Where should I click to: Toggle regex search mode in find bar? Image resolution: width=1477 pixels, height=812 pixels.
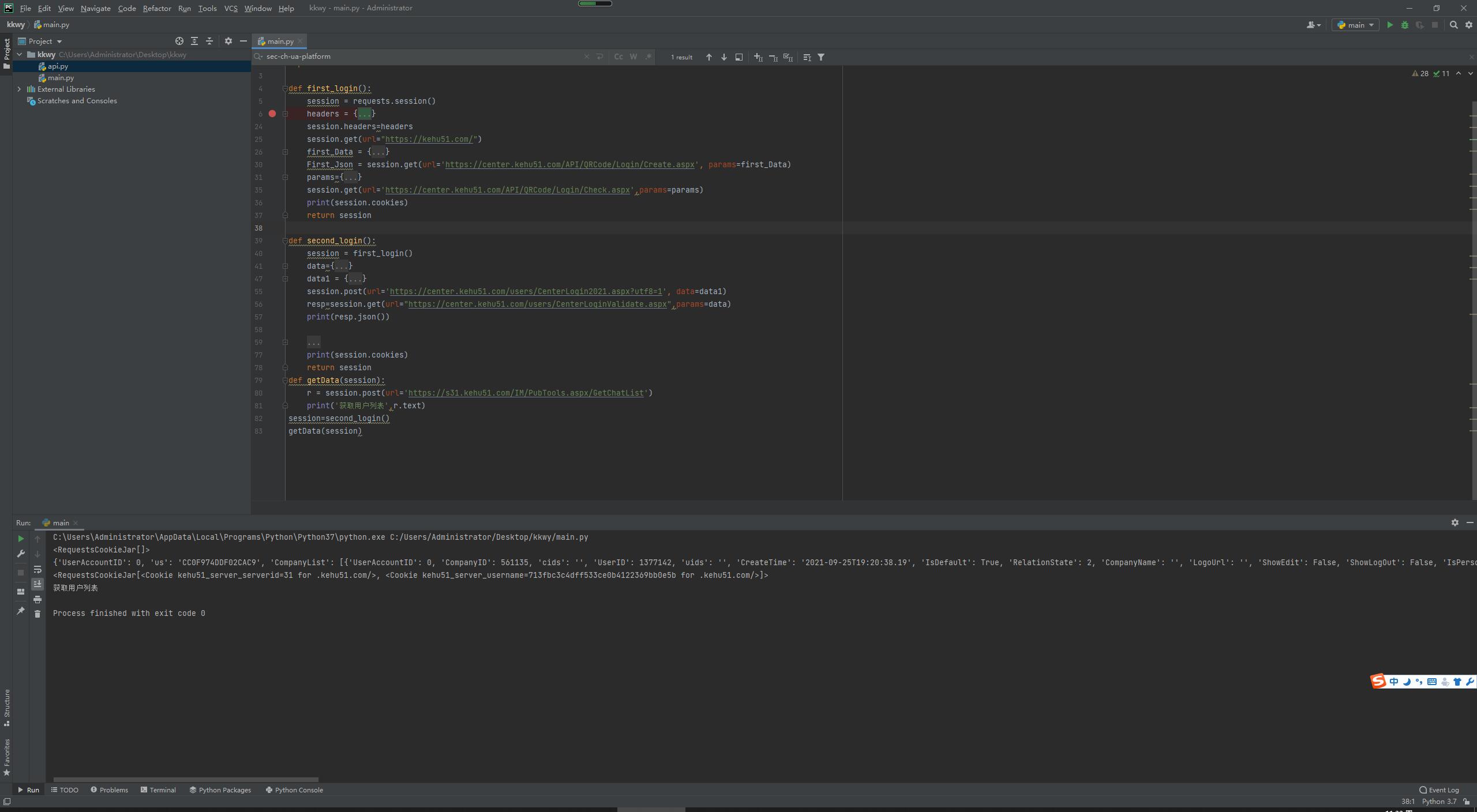pos(648,56)
